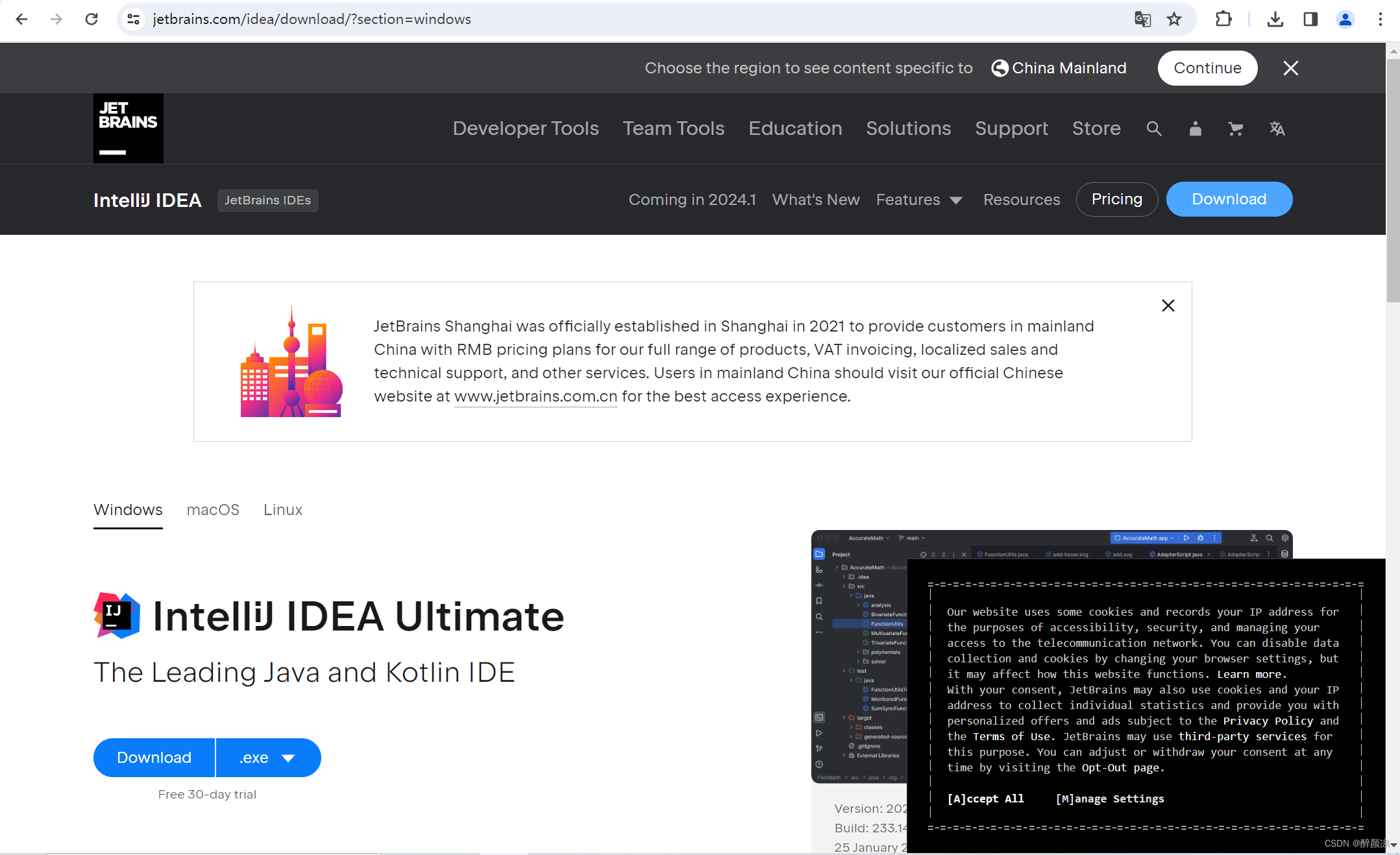This screenshot has width=1400, height=855.
Task: Open the language selector icon
Action: coord(1277,128)
